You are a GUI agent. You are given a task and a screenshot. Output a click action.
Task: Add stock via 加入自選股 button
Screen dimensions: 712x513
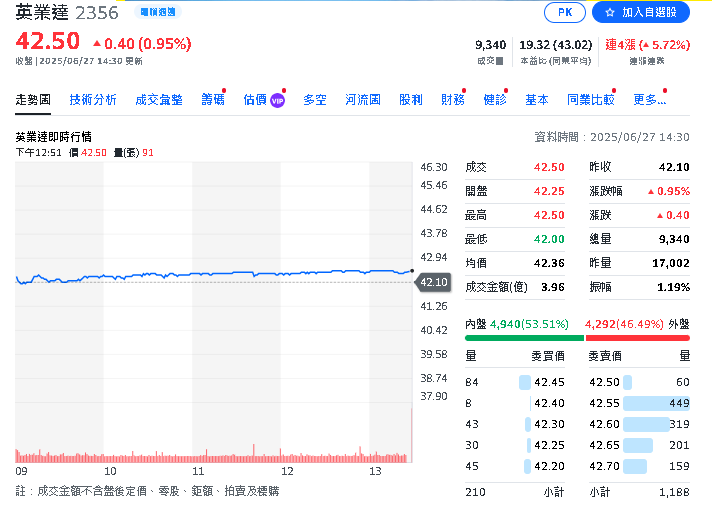click(641, 12)
